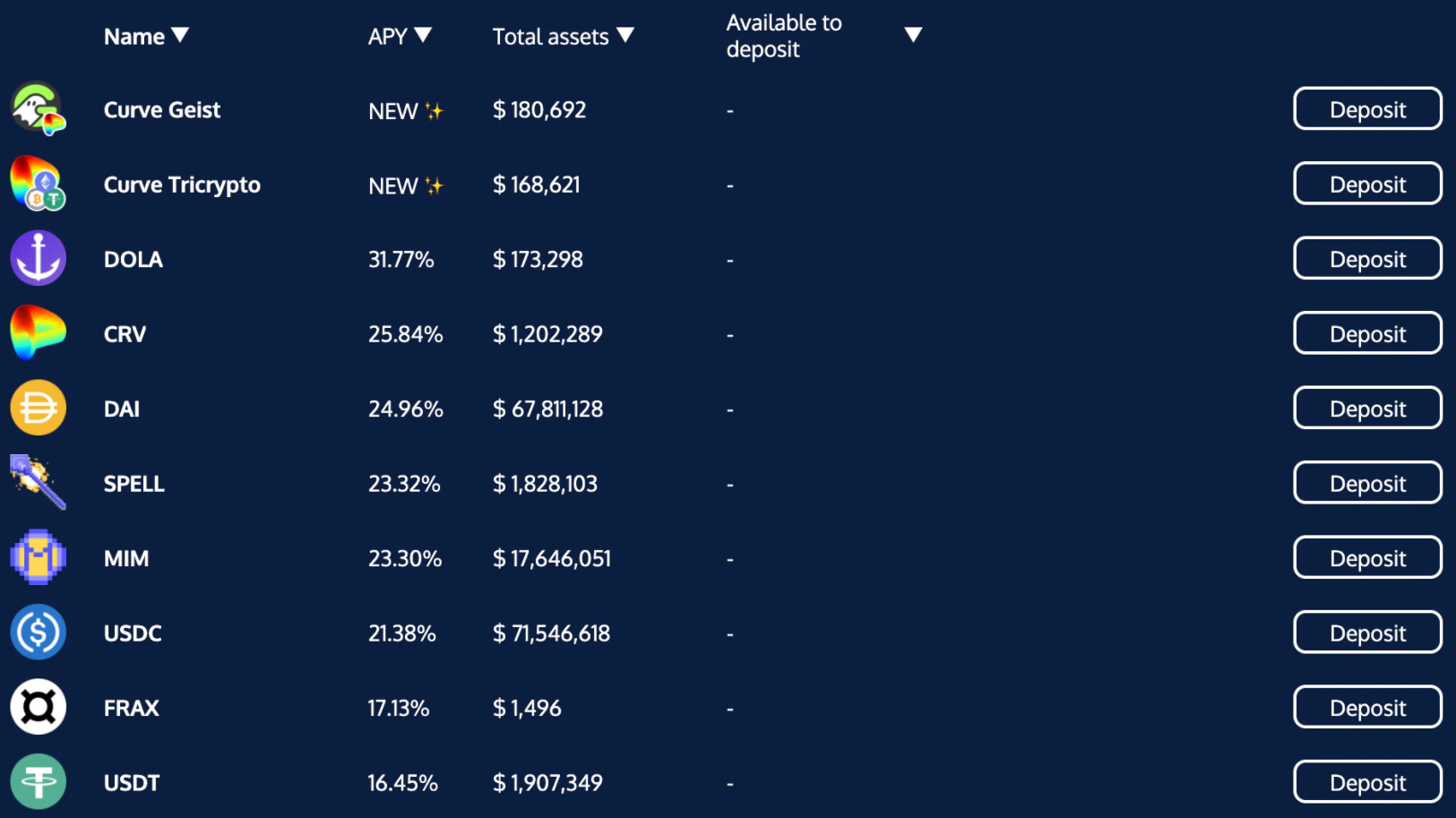This screenshot has width=1456, height=818.
Task: Select the FRAX logo icon
Action: 38,707
